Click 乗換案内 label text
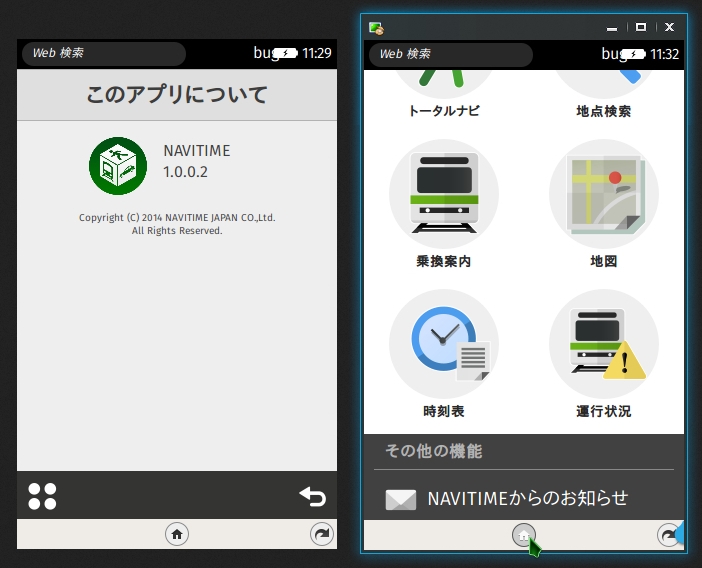 pos(444,261)
